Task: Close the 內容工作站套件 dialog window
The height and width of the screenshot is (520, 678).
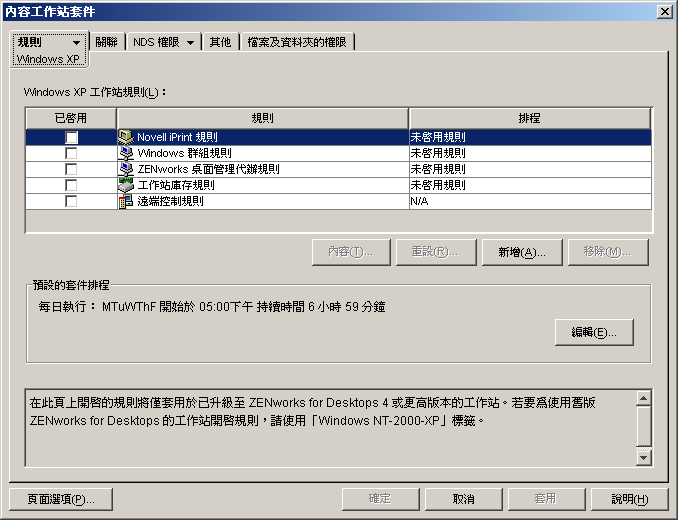Action: tap(664, 12)
